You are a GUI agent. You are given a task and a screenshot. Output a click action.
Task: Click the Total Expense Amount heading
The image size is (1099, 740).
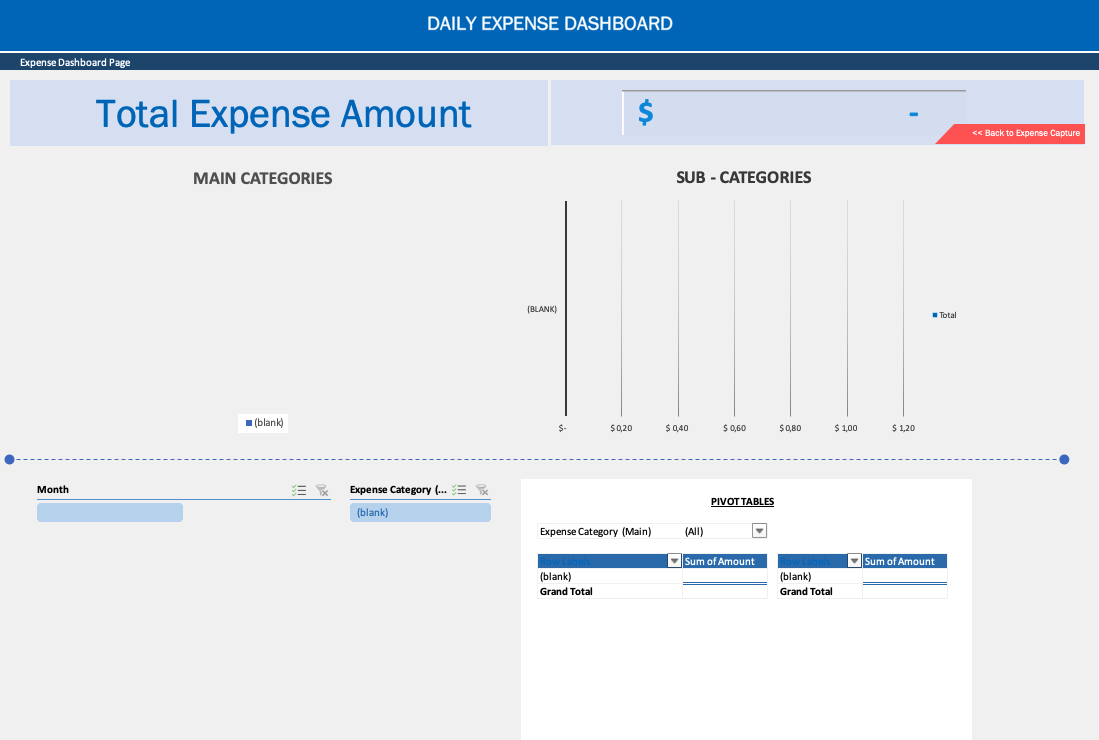[283, 114]
